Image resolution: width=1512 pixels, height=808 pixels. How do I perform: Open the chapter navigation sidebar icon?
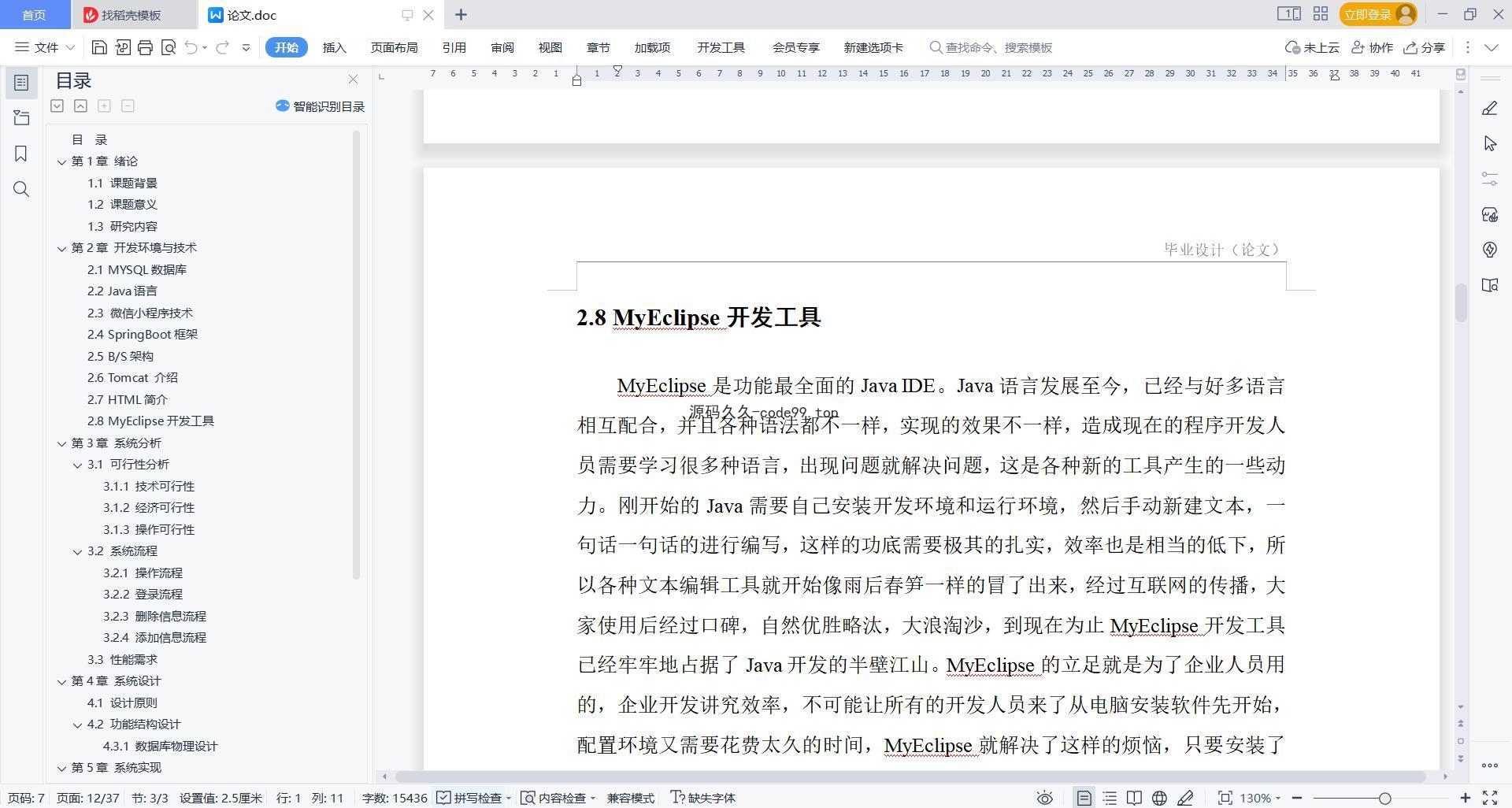[x=21, y=118]
